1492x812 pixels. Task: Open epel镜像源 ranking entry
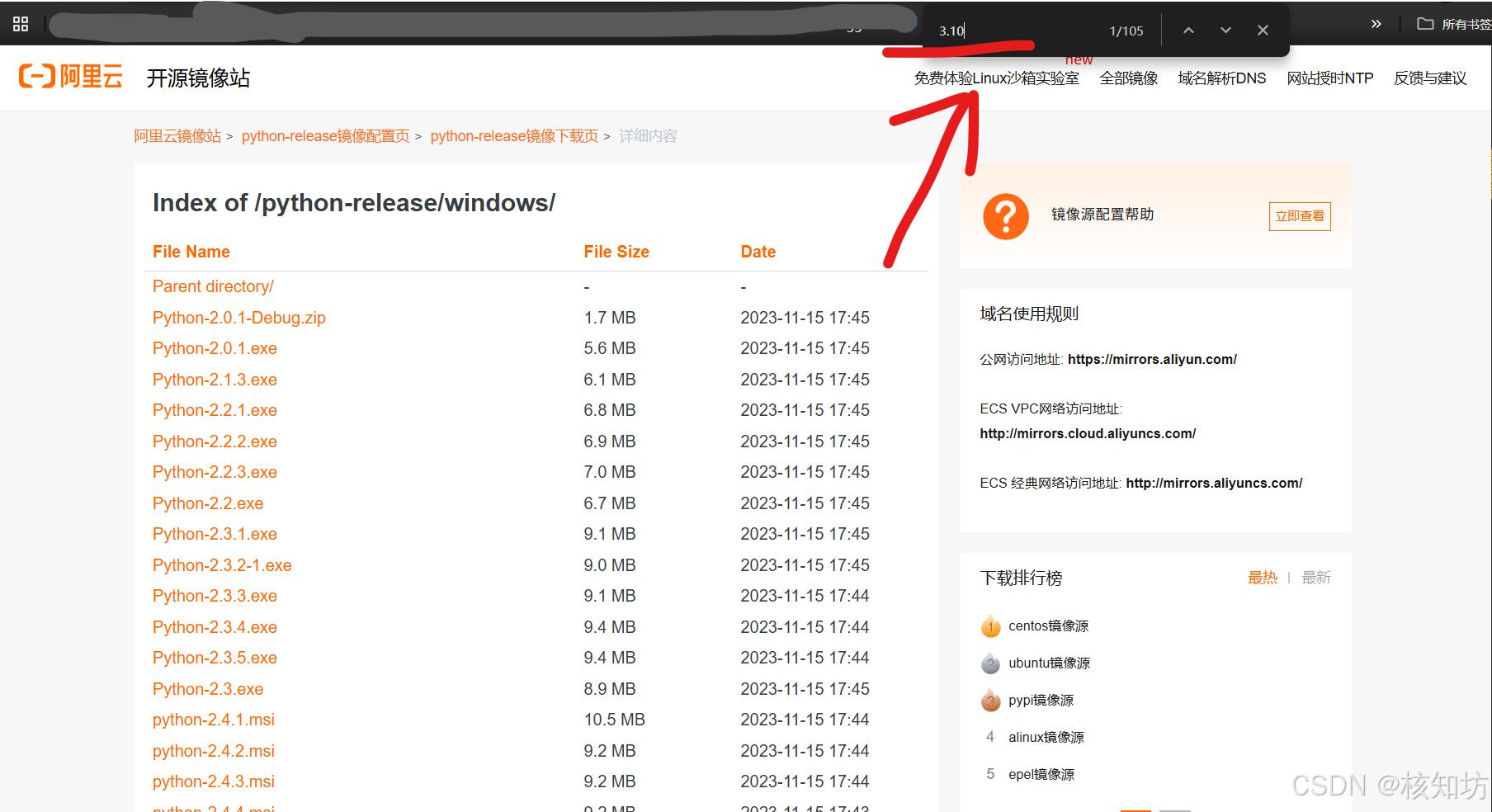(x=1041, y=775)
